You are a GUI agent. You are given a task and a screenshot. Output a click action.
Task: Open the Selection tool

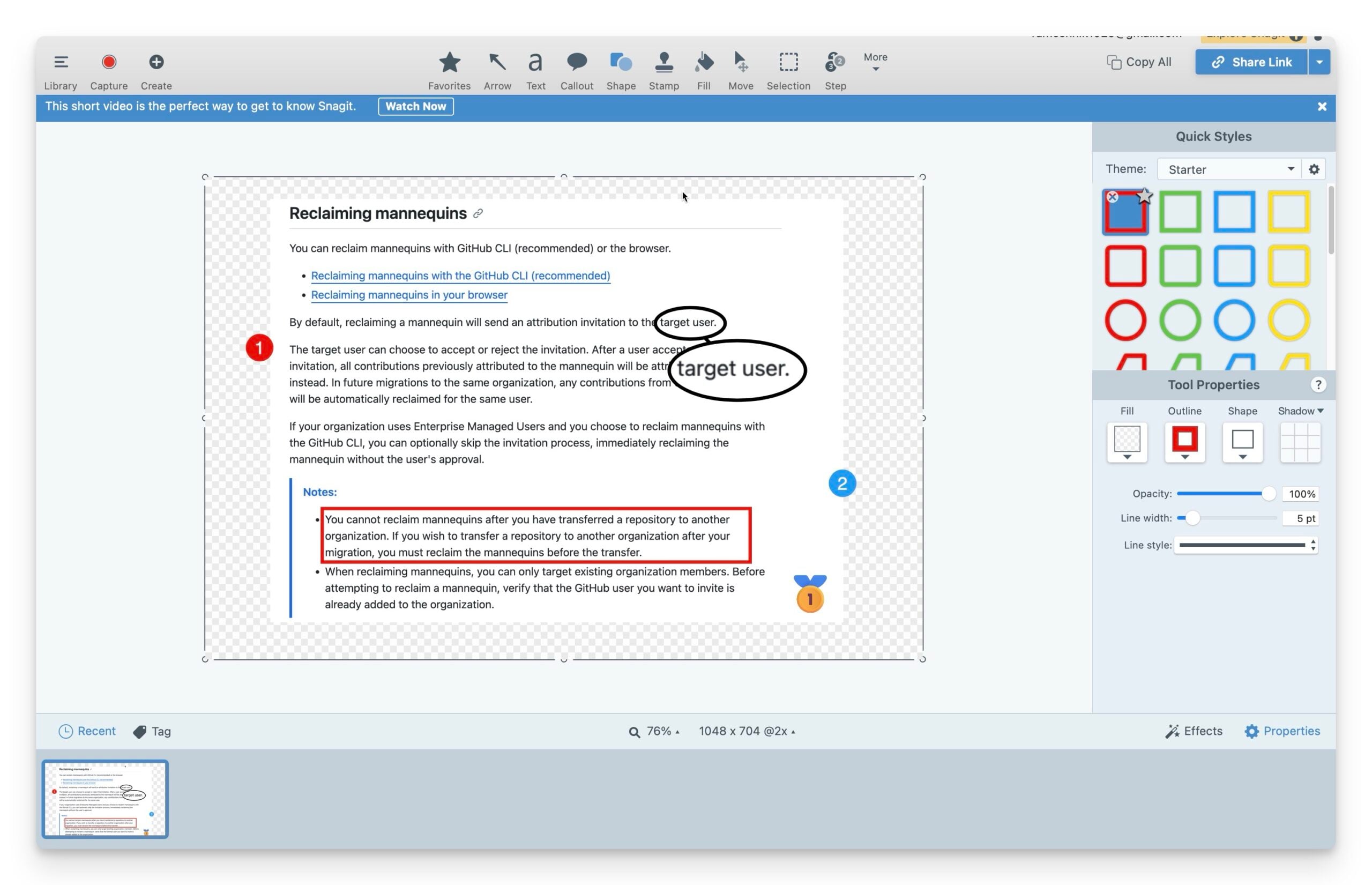788,63
